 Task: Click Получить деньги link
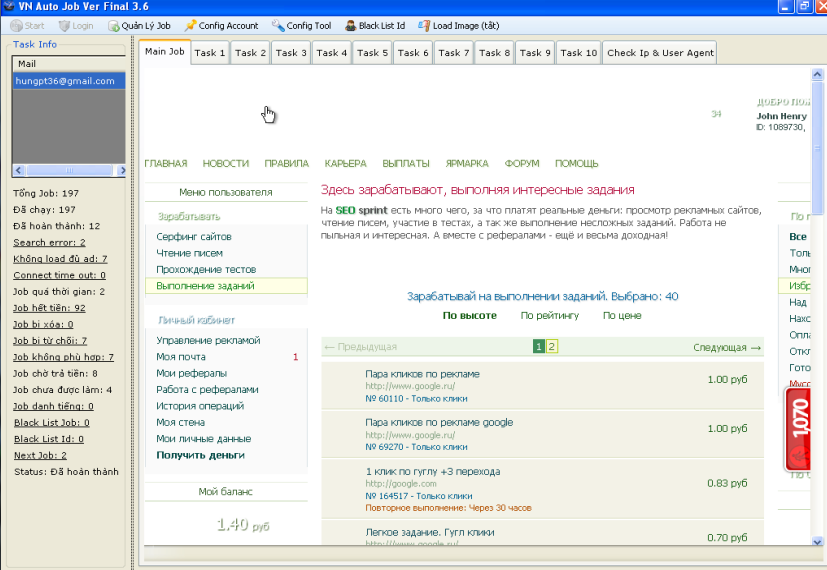tap(200, 455)
